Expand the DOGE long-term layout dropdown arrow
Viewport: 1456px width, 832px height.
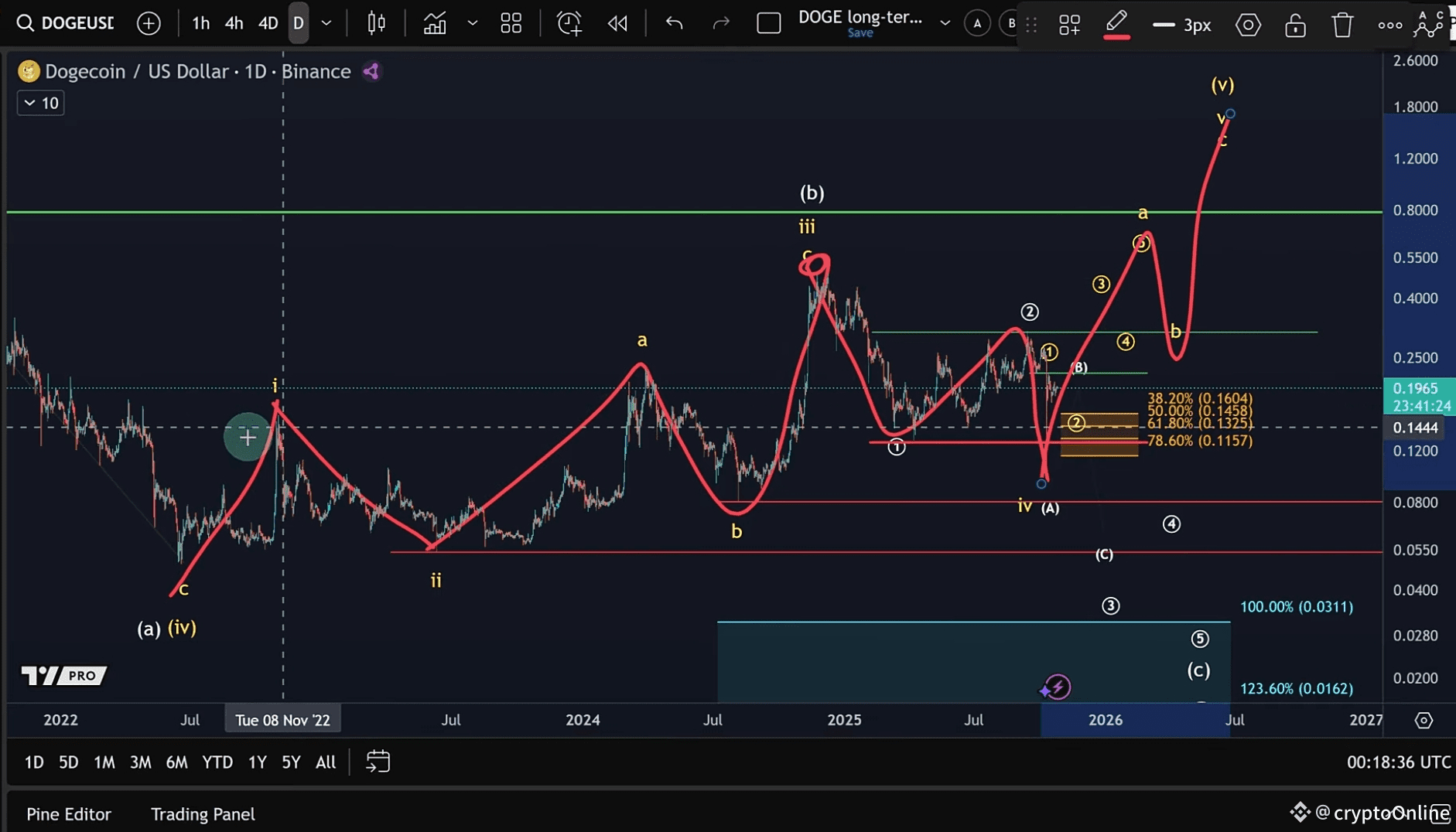click(945, 23)
